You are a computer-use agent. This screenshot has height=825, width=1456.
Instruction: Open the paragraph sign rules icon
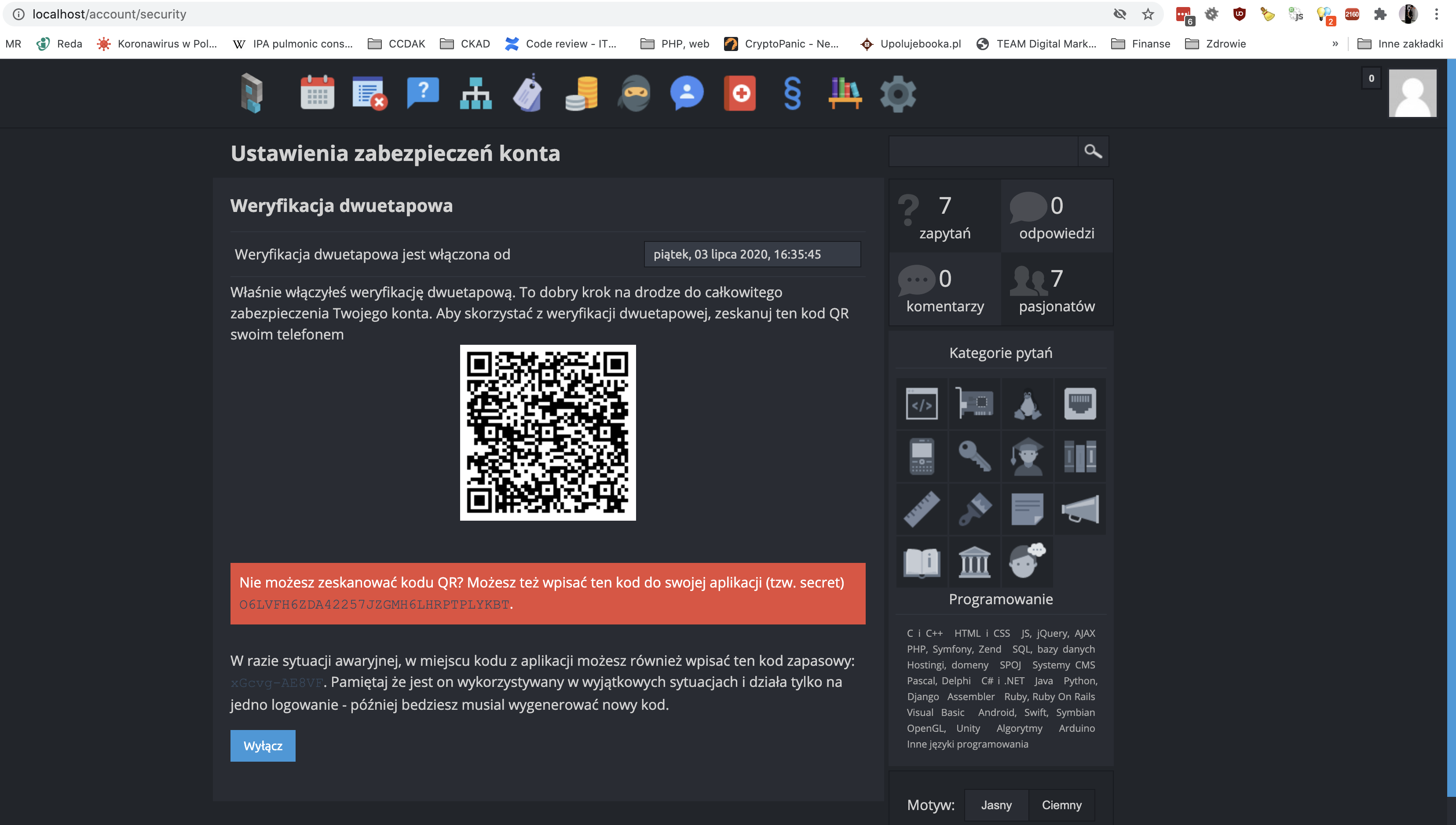click(792, 93)
